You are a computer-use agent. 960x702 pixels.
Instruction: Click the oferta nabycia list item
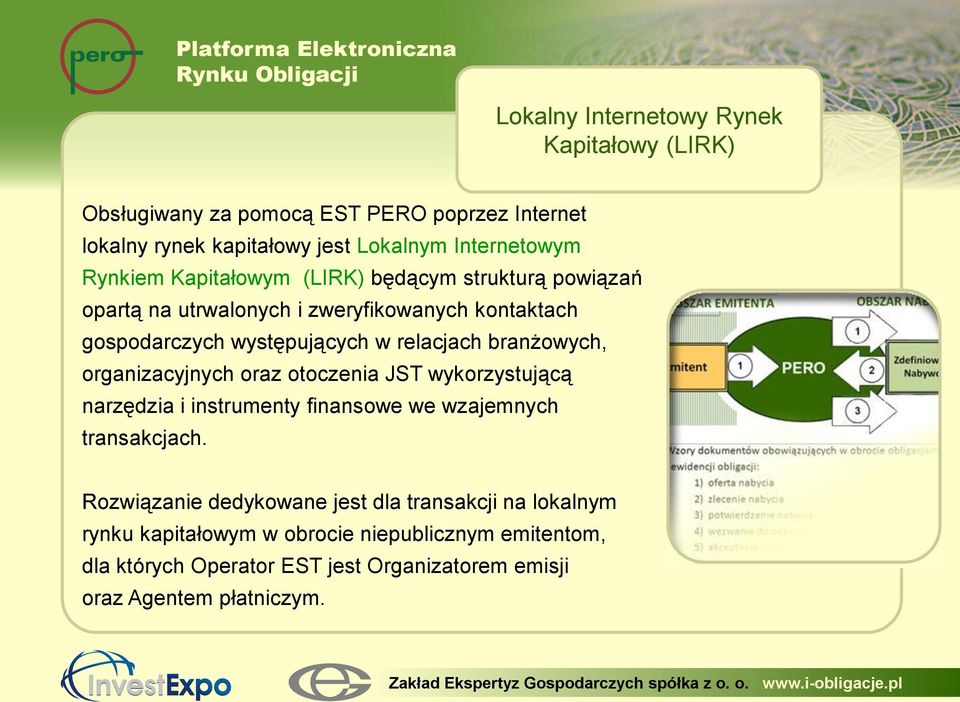click(x=734, y=483)
